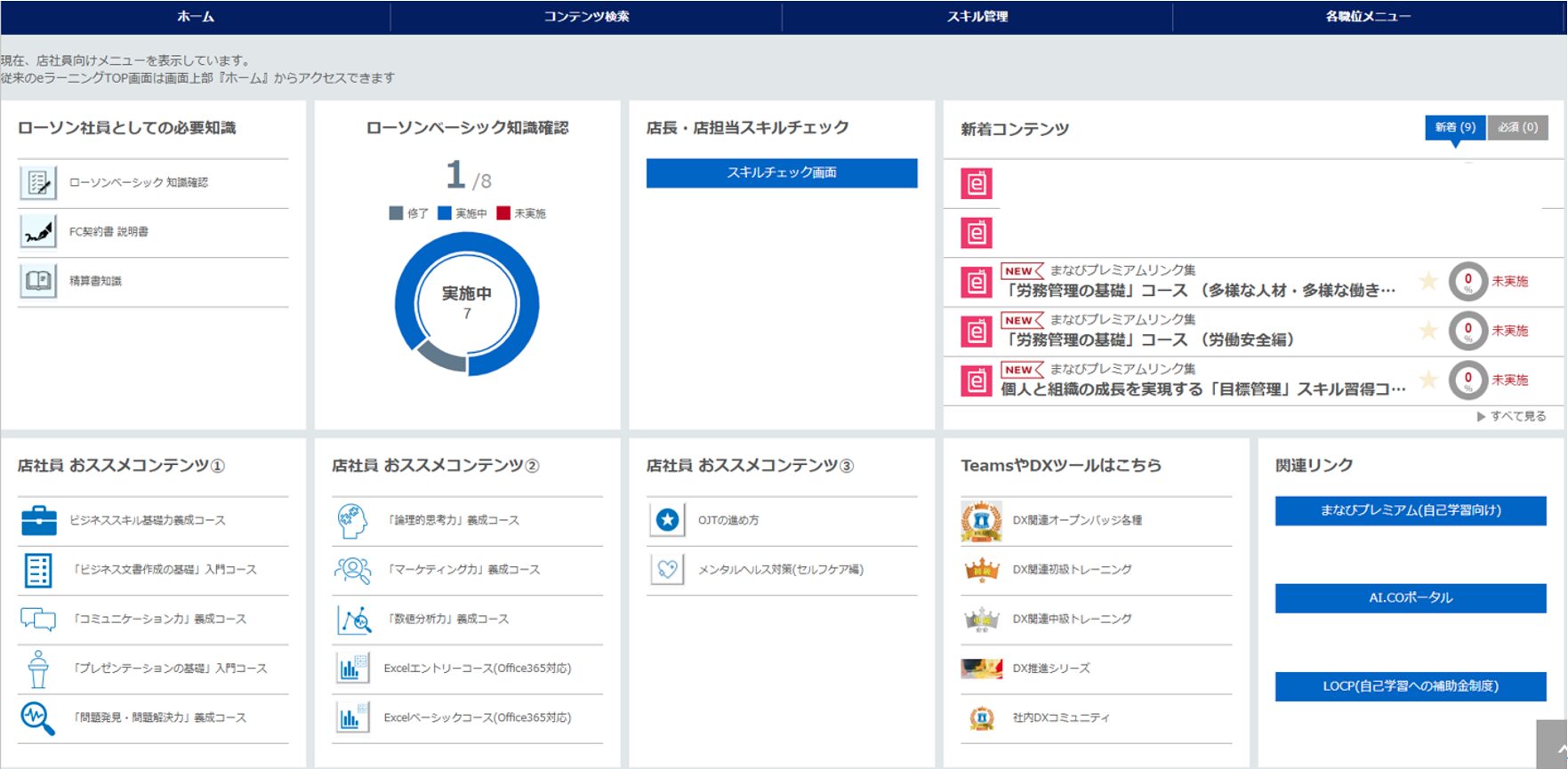This screenshot has width=1568, height=769.
Task: Open 「労務管理の基礎」コース (多様な人材) title
Action: pyautogui.click(x=1199, y=291)
